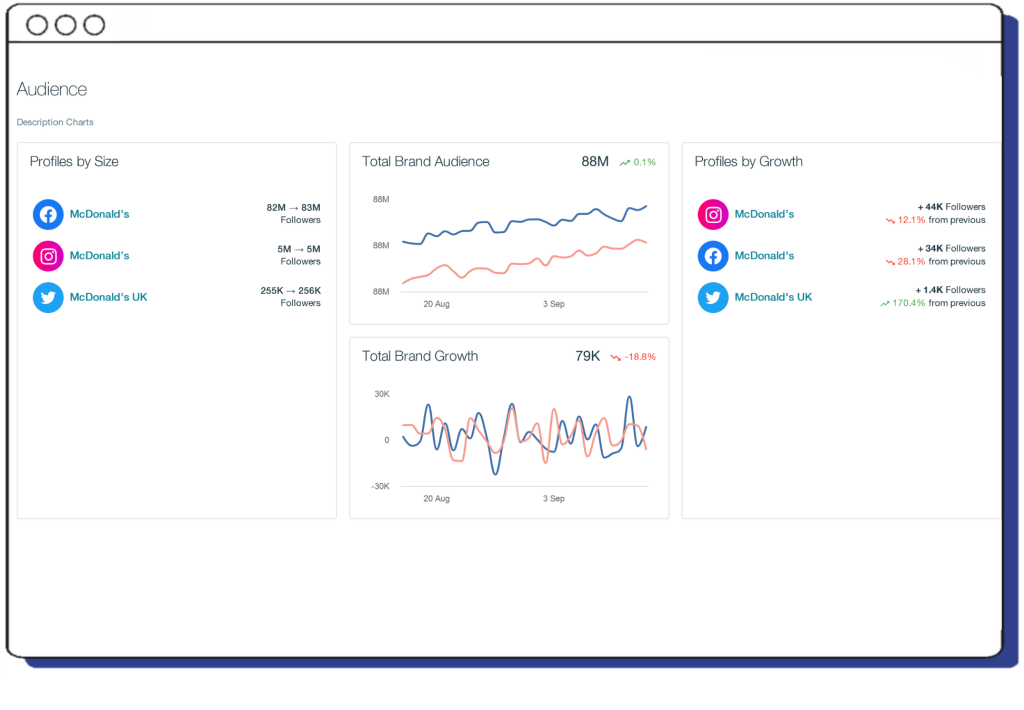Open McDonald's UK link in Profiles by Growth

[773, 297]
